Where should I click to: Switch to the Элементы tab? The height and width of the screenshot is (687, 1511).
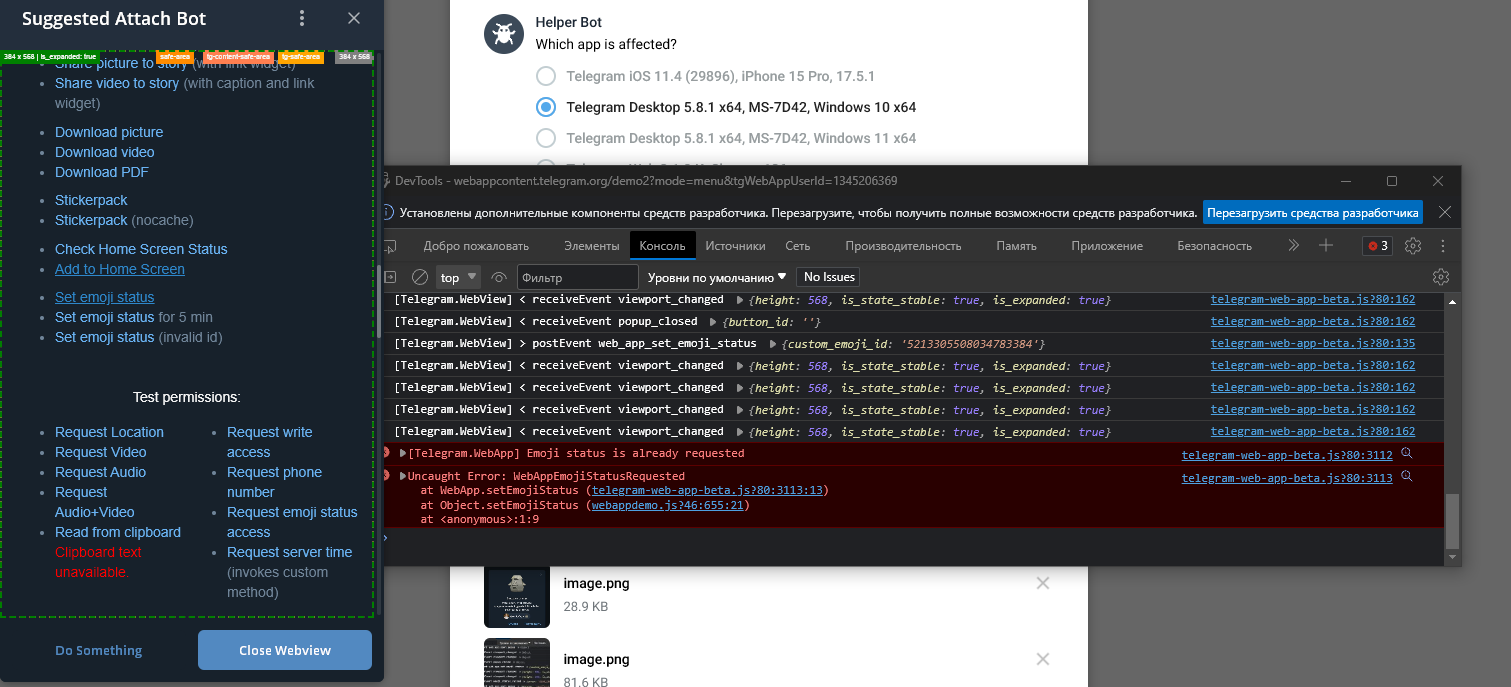[x=591, y=245]
